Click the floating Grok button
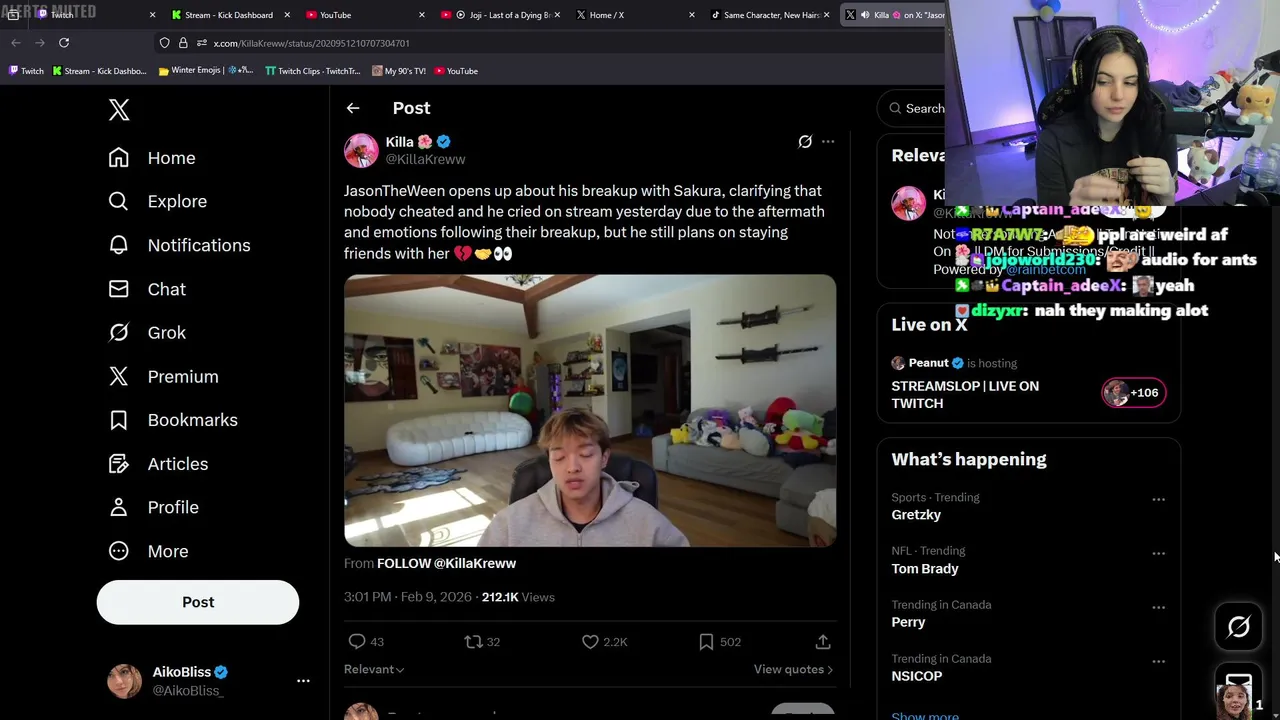1280x720 pixels. [x=1239, y=627]
